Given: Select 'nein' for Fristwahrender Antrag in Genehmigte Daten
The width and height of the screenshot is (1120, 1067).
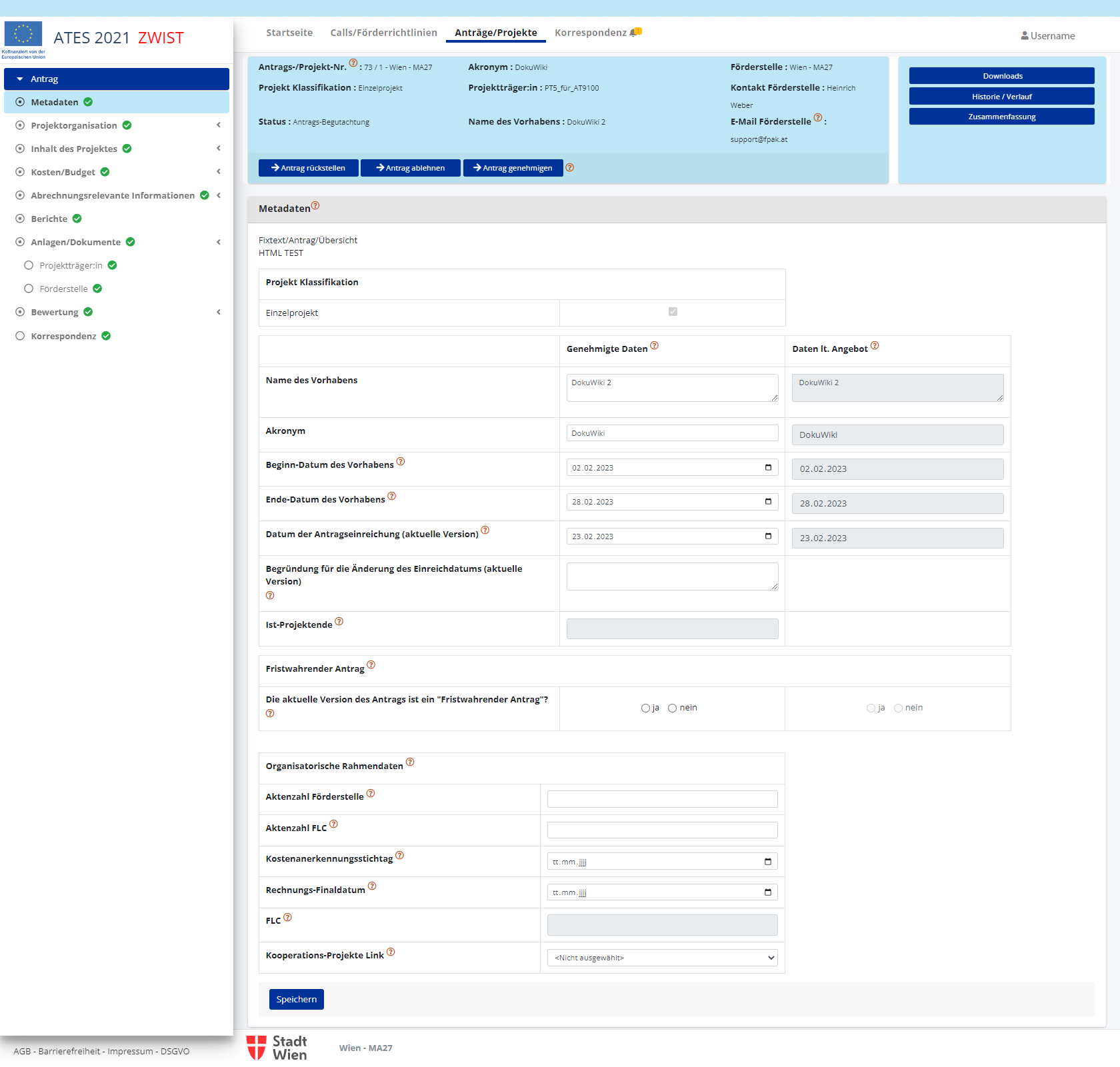Looking at the screenshot, I should click(672, 708).
